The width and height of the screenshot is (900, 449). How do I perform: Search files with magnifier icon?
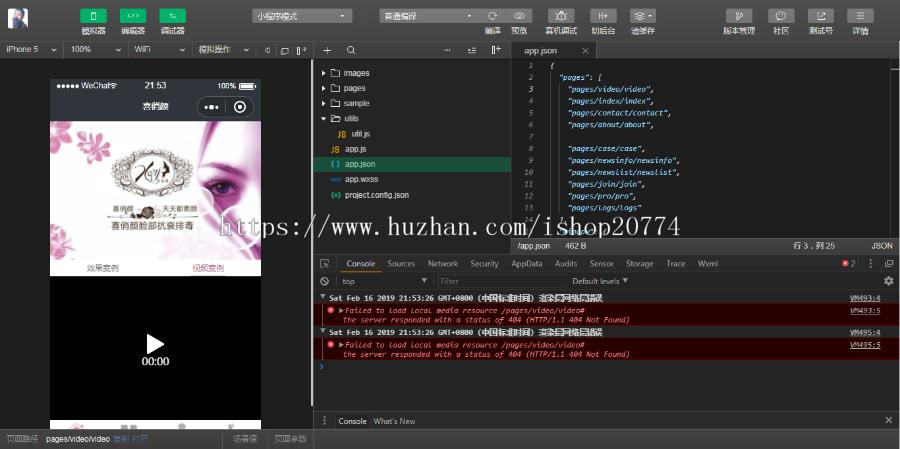click(351, 51)
